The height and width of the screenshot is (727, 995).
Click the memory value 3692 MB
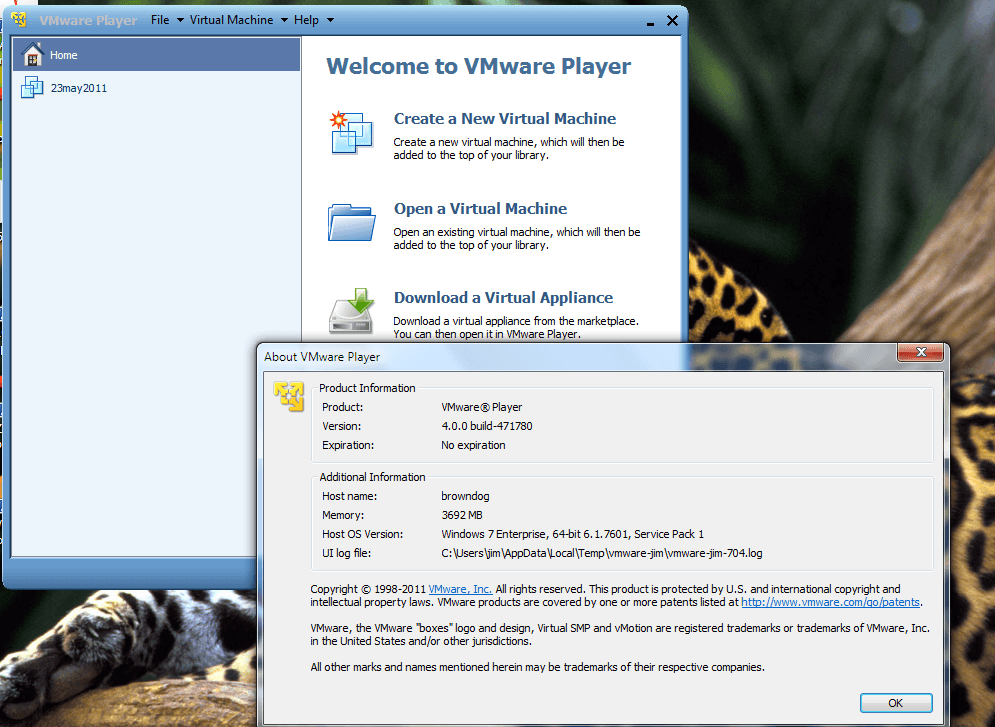[x=462, y=515]
